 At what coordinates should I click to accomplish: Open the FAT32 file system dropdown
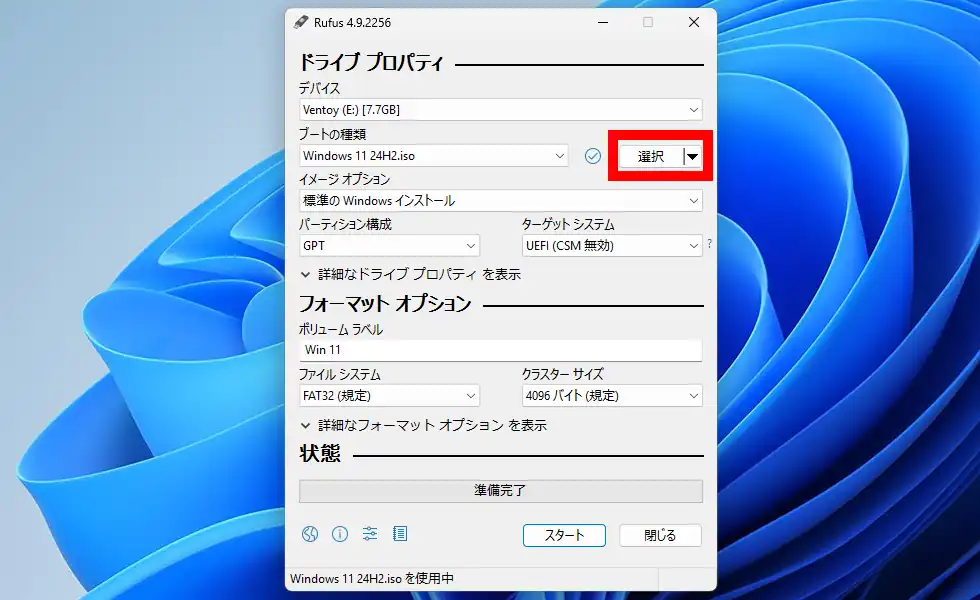click(x=389, y=396)
